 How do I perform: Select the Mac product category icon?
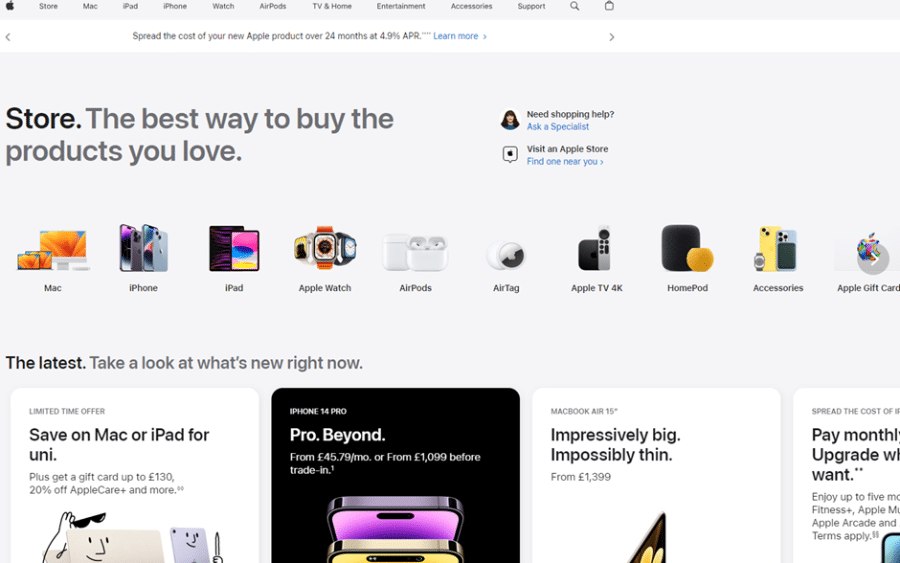[x=53, y=250]
